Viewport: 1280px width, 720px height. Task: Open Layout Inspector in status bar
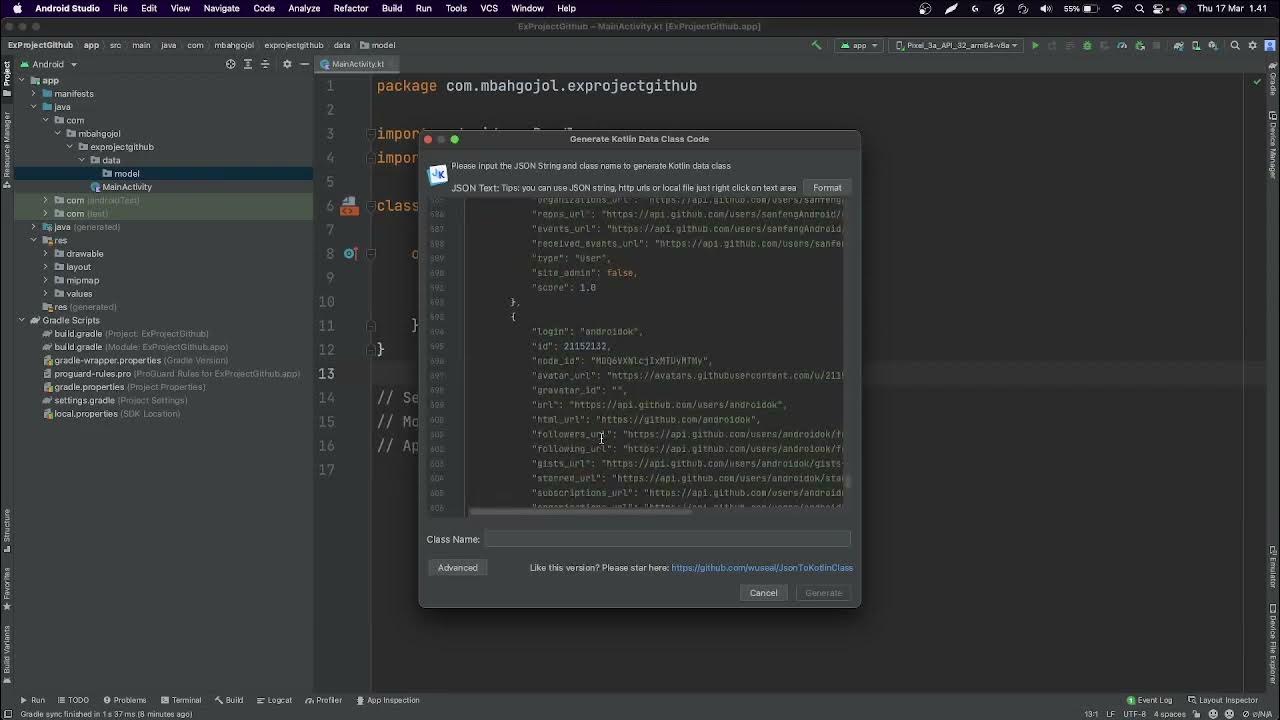(1222, 700)
